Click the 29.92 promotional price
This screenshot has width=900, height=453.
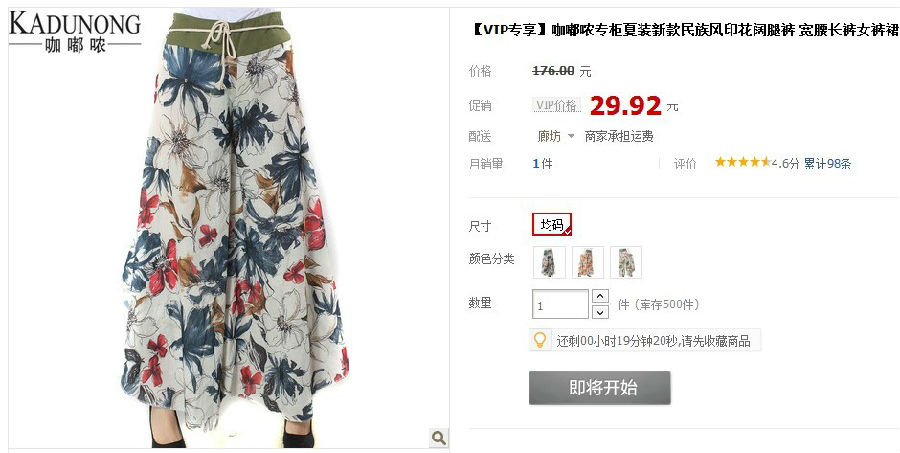click(626, 106)
